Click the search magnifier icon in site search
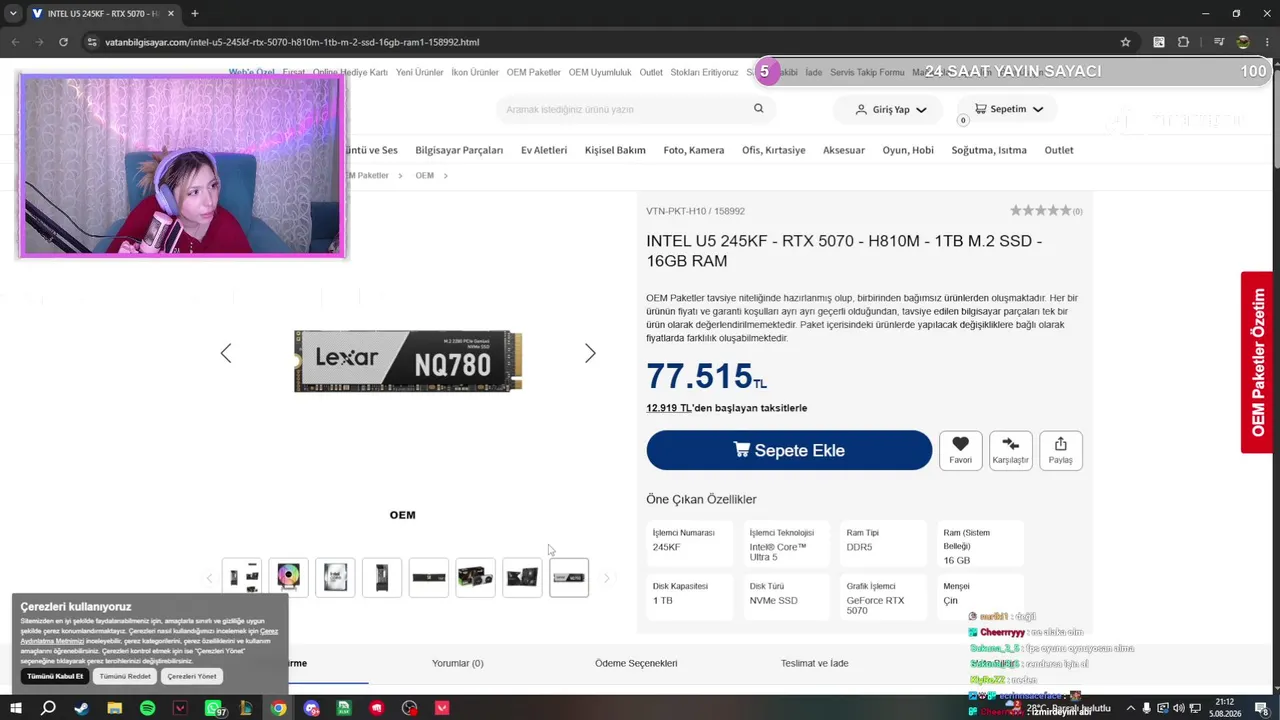The image size is (1280, 720). point(758,109)
